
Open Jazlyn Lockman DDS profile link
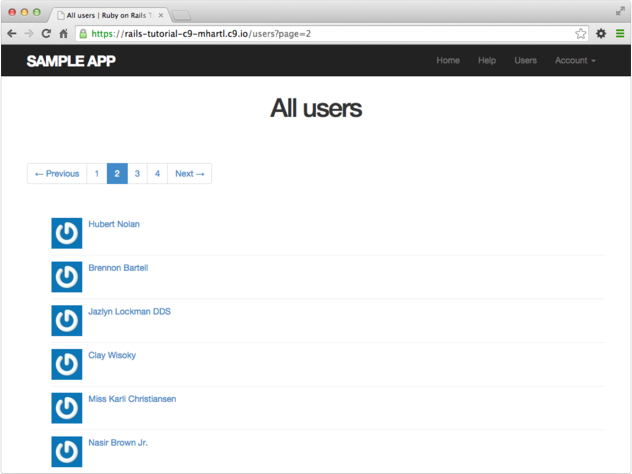(129, 311)
